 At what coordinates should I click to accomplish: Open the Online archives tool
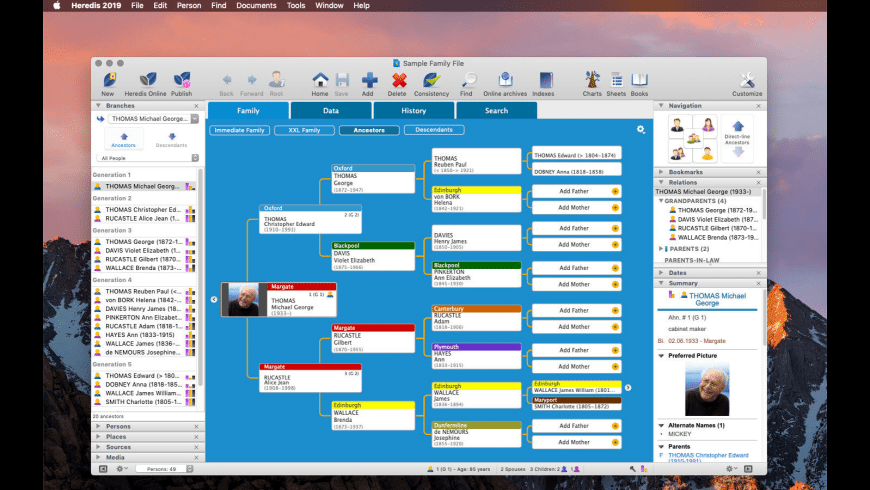[x=505, y=80]
